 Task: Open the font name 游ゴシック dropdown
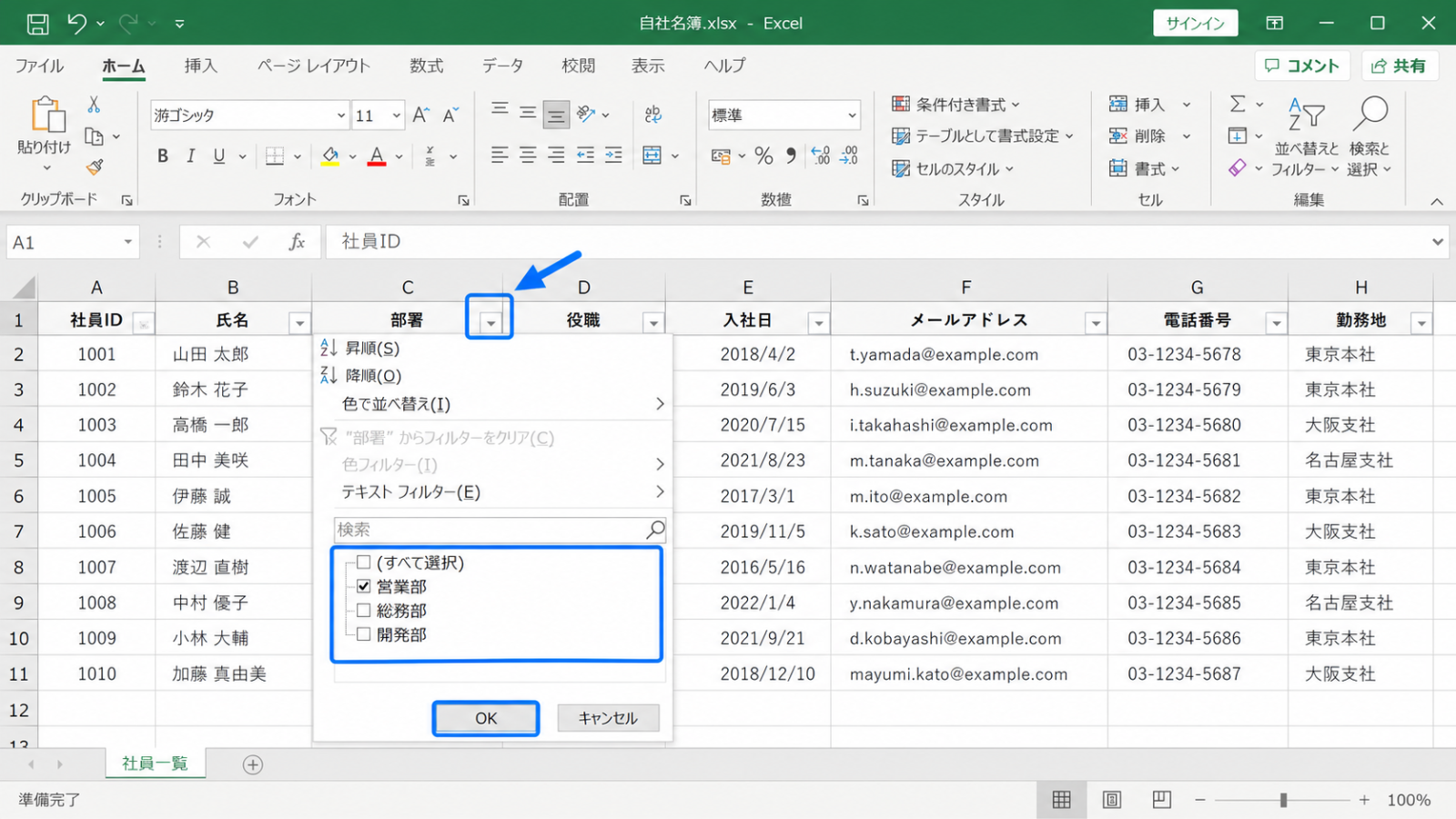coord(340,116)
